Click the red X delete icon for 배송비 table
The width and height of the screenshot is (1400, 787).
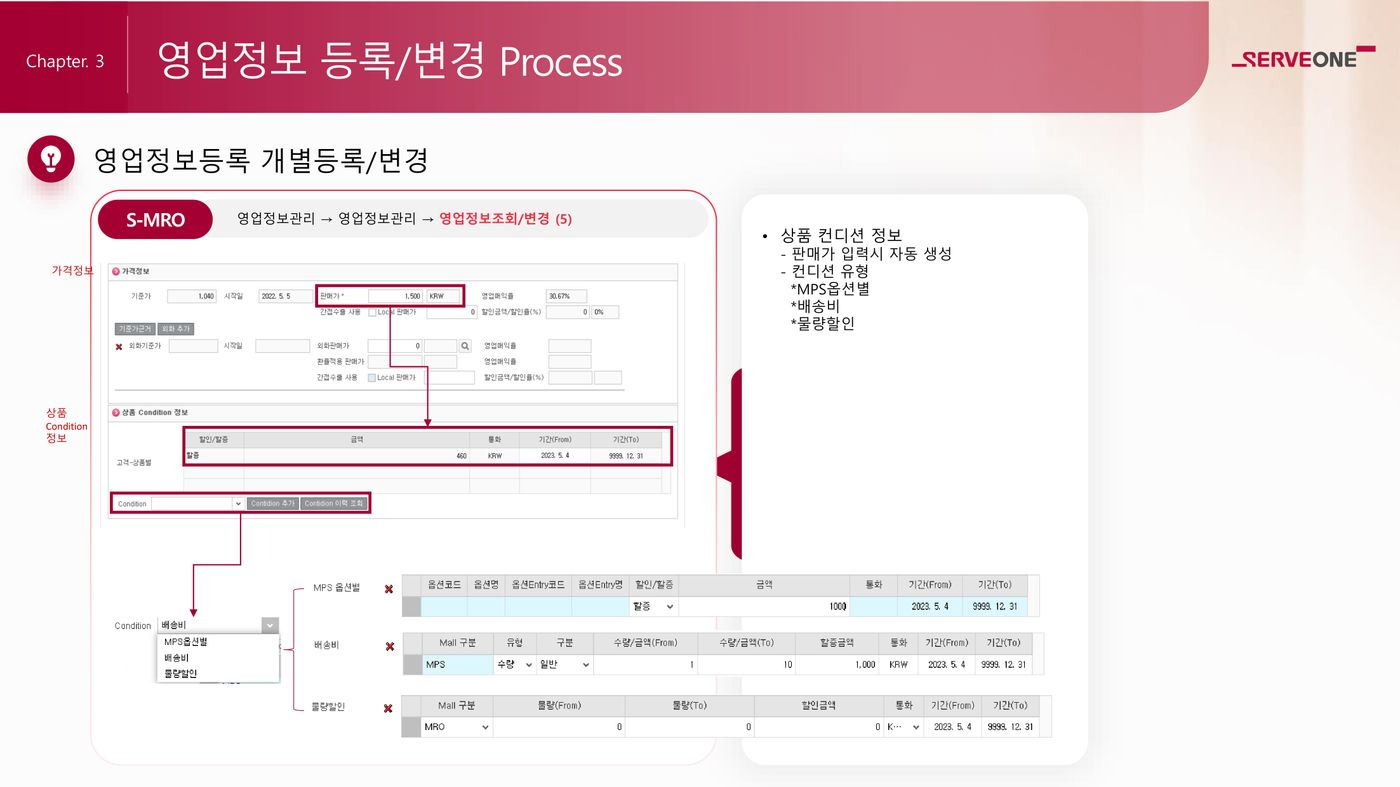(389, 647)
